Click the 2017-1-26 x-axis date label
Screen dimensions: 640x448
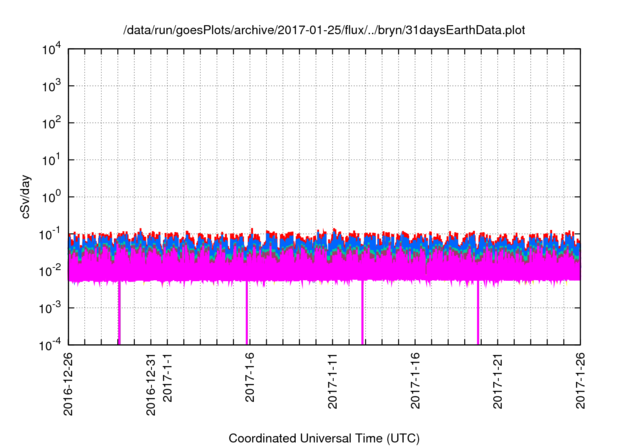[580, 380]
